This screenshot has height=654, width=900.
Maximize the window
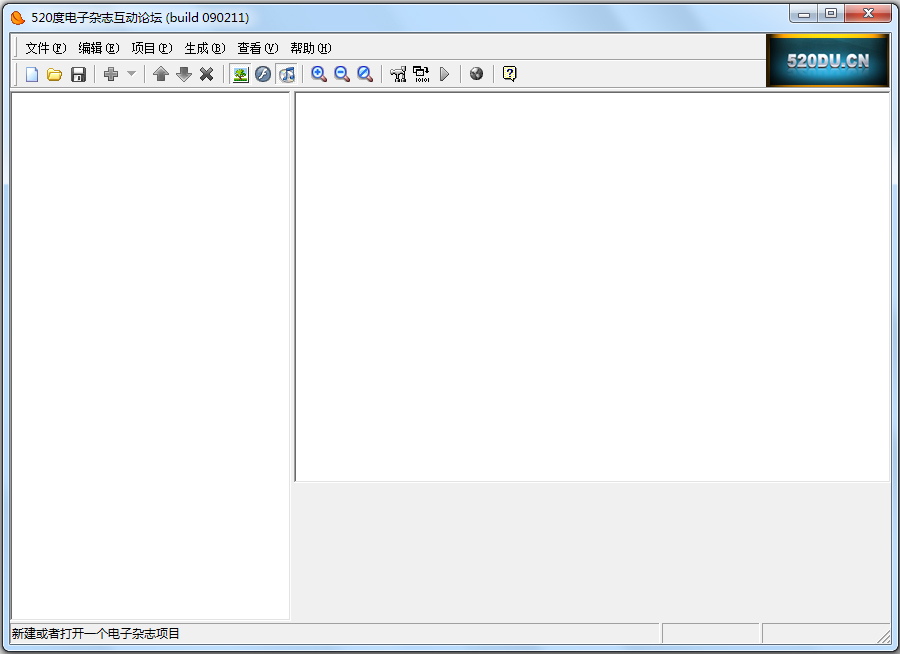(831, 14)
